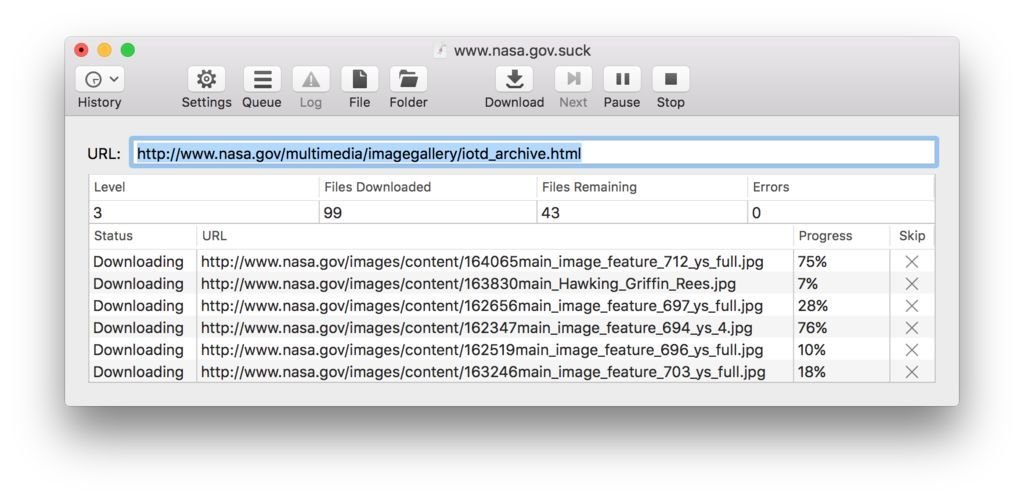Click the 7% progress value
The width and height of the screenshot is (1024, 499).
[808, 283]
